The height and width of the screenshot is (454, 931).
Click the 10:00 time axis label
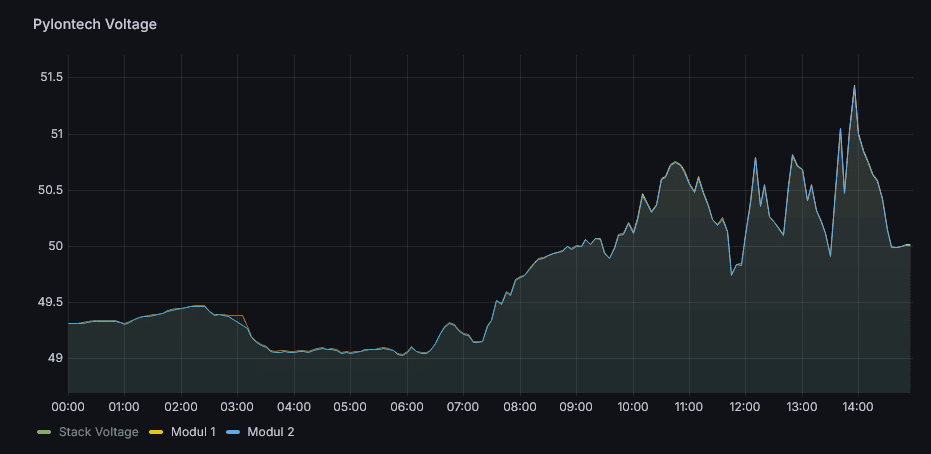coord(633,407)
